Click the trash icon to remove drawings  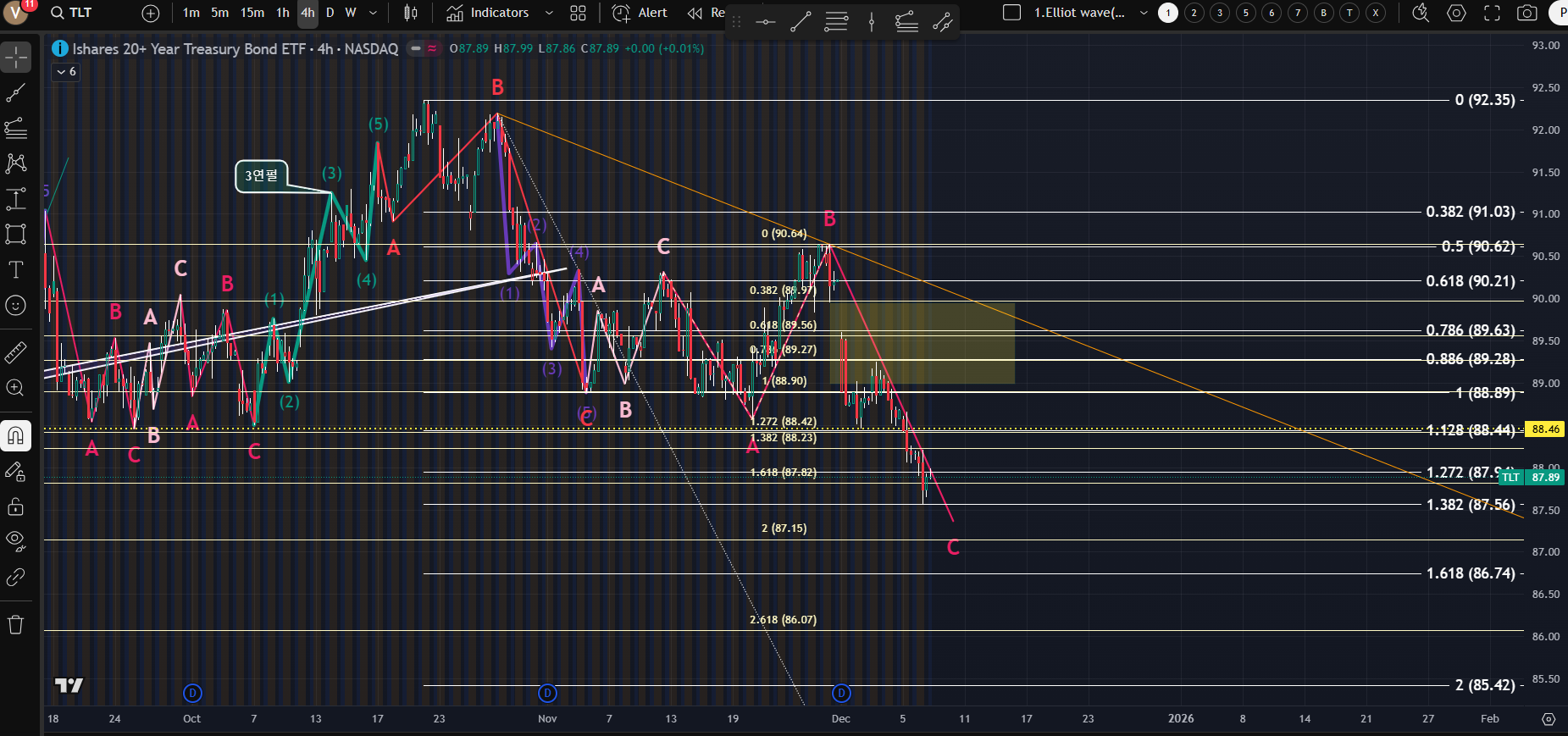(x=15, y=625)
